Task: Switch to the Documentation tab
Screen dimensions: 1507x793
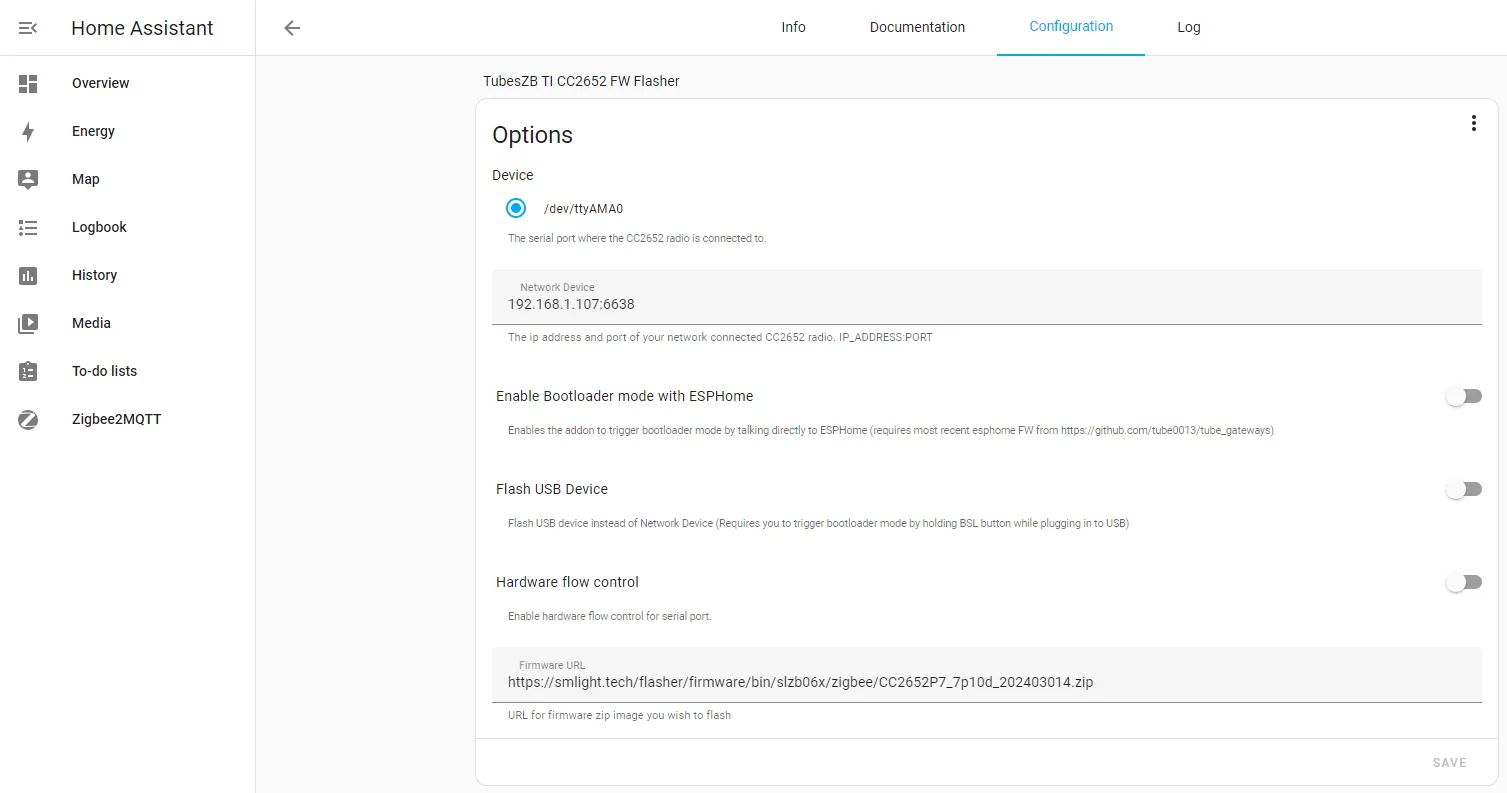Action: point(917,28)
